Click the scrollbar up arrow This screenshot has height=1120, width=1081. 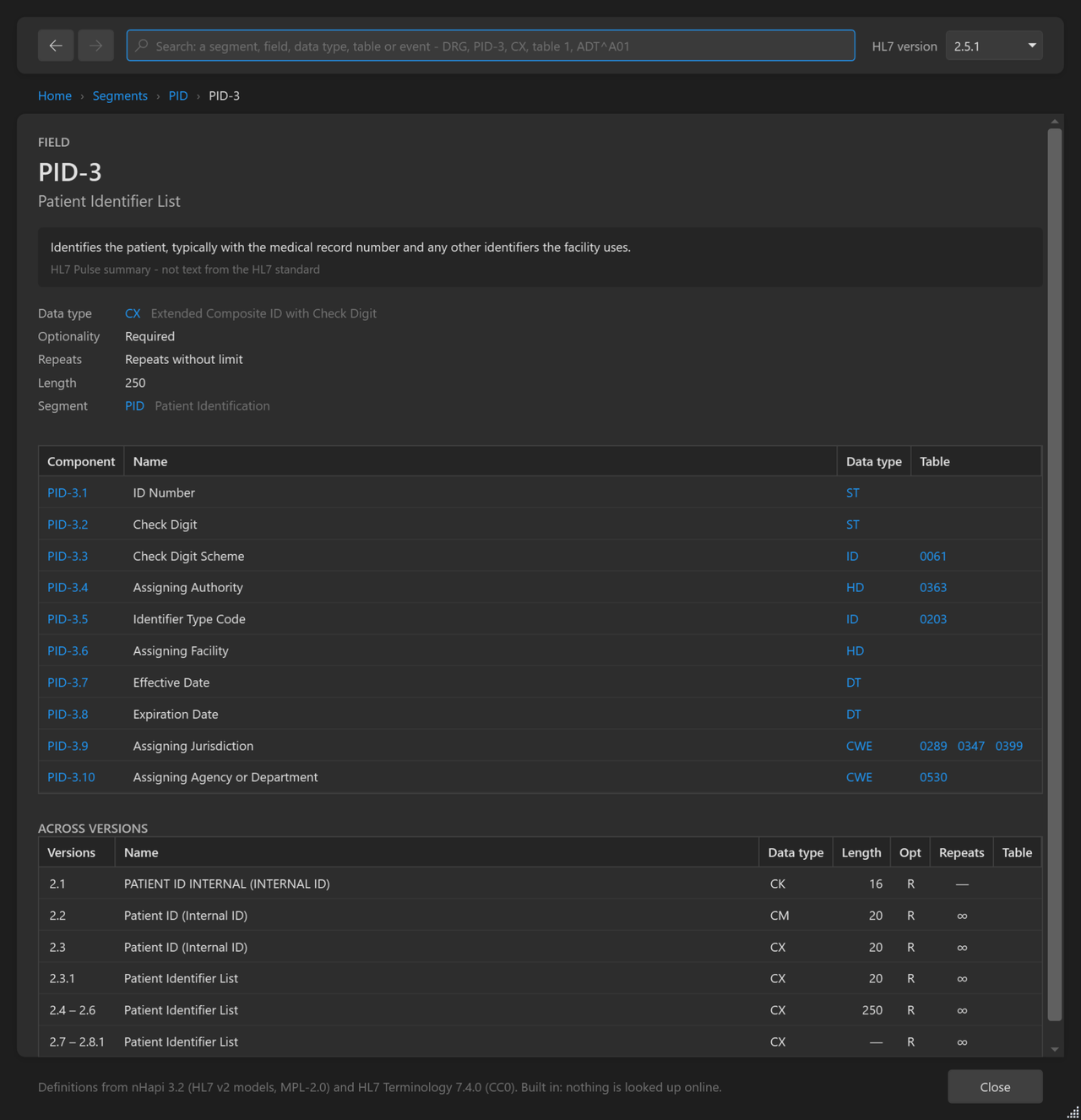1054,122
